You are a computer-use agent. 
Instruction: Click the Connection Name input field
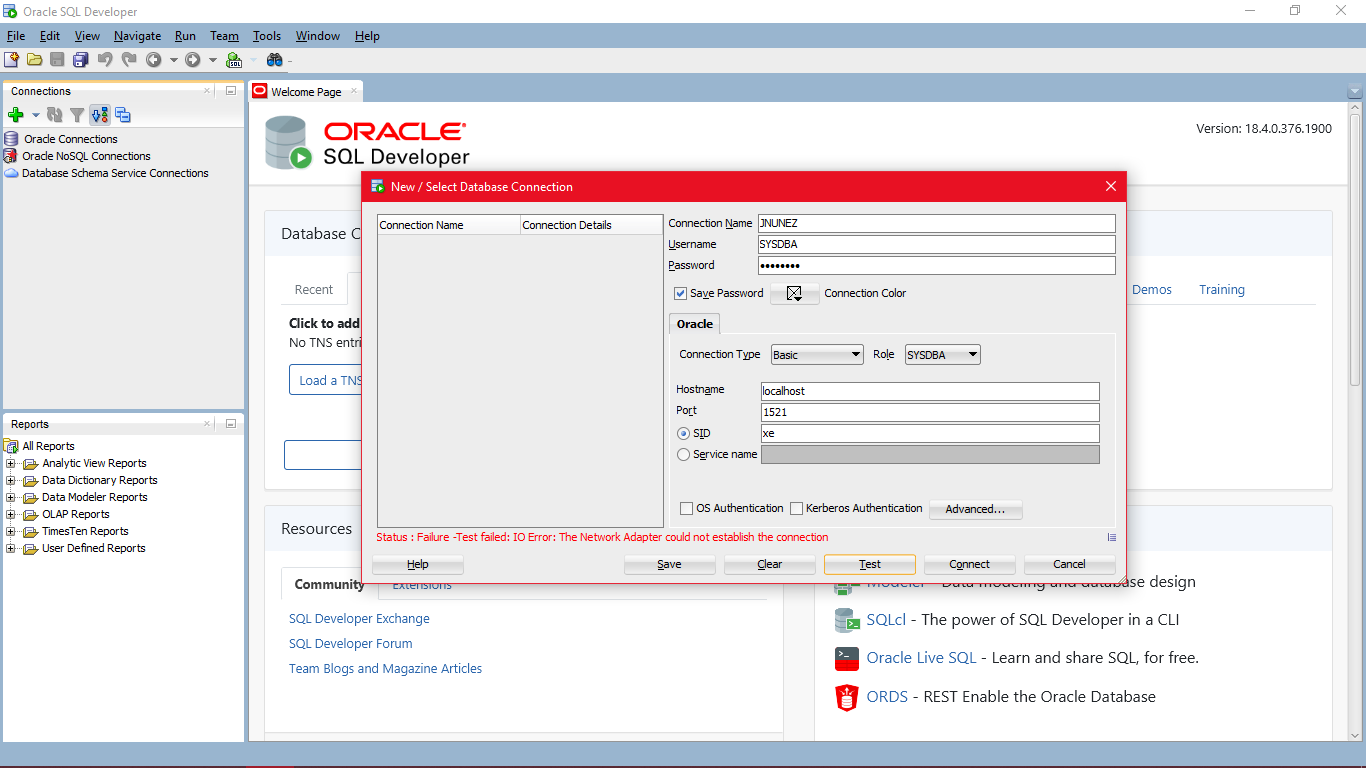coord(935,223)
